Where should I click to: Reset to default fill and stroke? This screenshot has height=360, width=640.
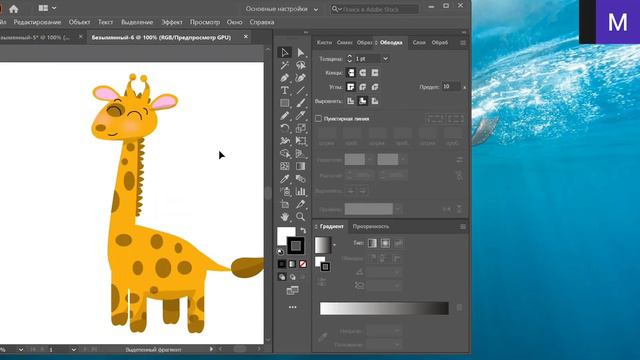tap(280, 252)
